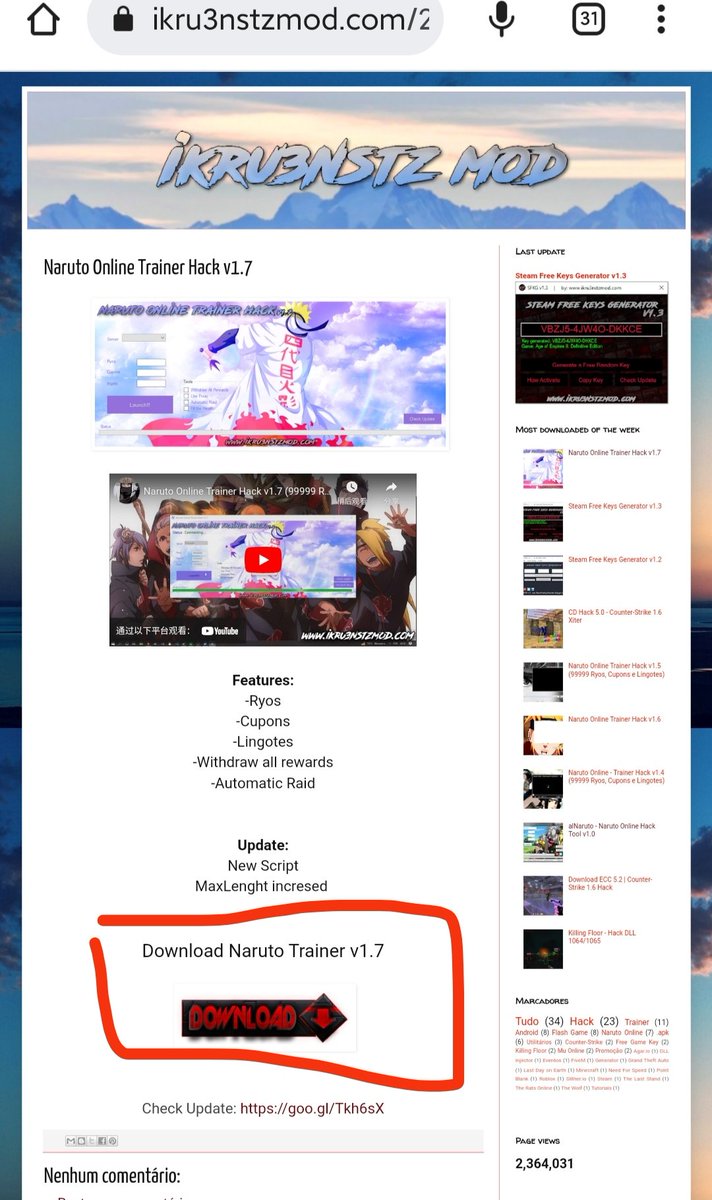Open Steam Free Keys Generator v1.2 link
This screenshot has width=712, height=1200.
point(615,559)
